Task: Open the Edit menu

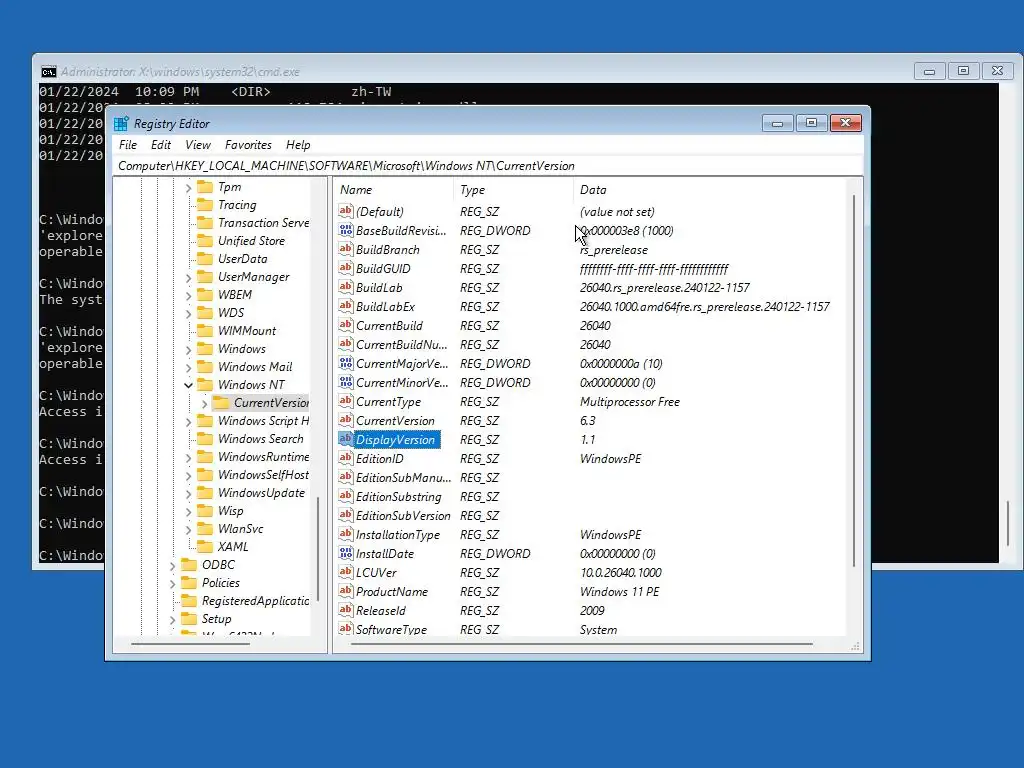Action: coord(161,145)
